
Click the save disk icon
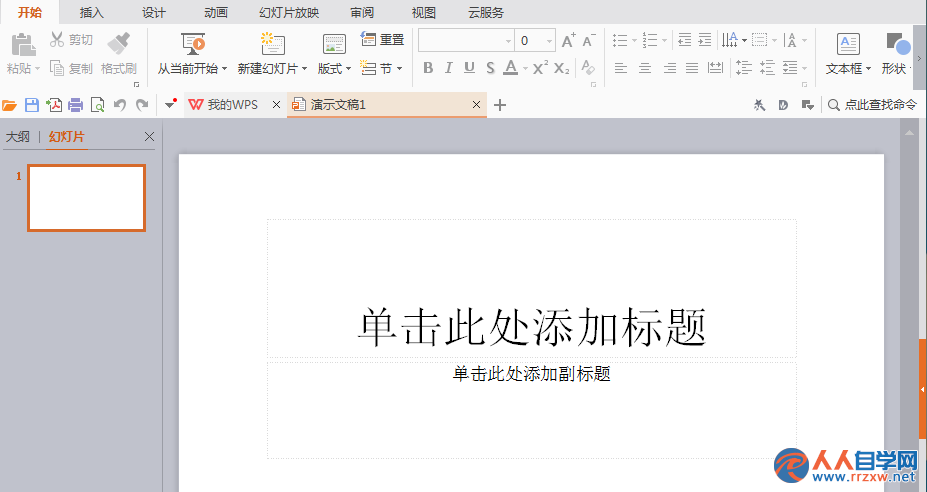point(32,105)
